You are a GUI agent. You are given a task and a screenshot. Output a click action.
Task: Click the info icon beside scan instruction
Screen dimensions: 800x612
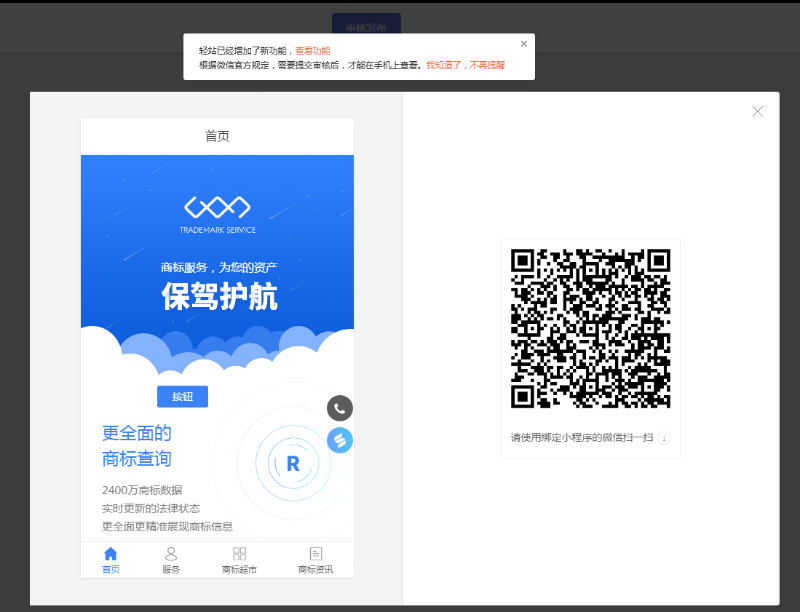pos(664,438)
